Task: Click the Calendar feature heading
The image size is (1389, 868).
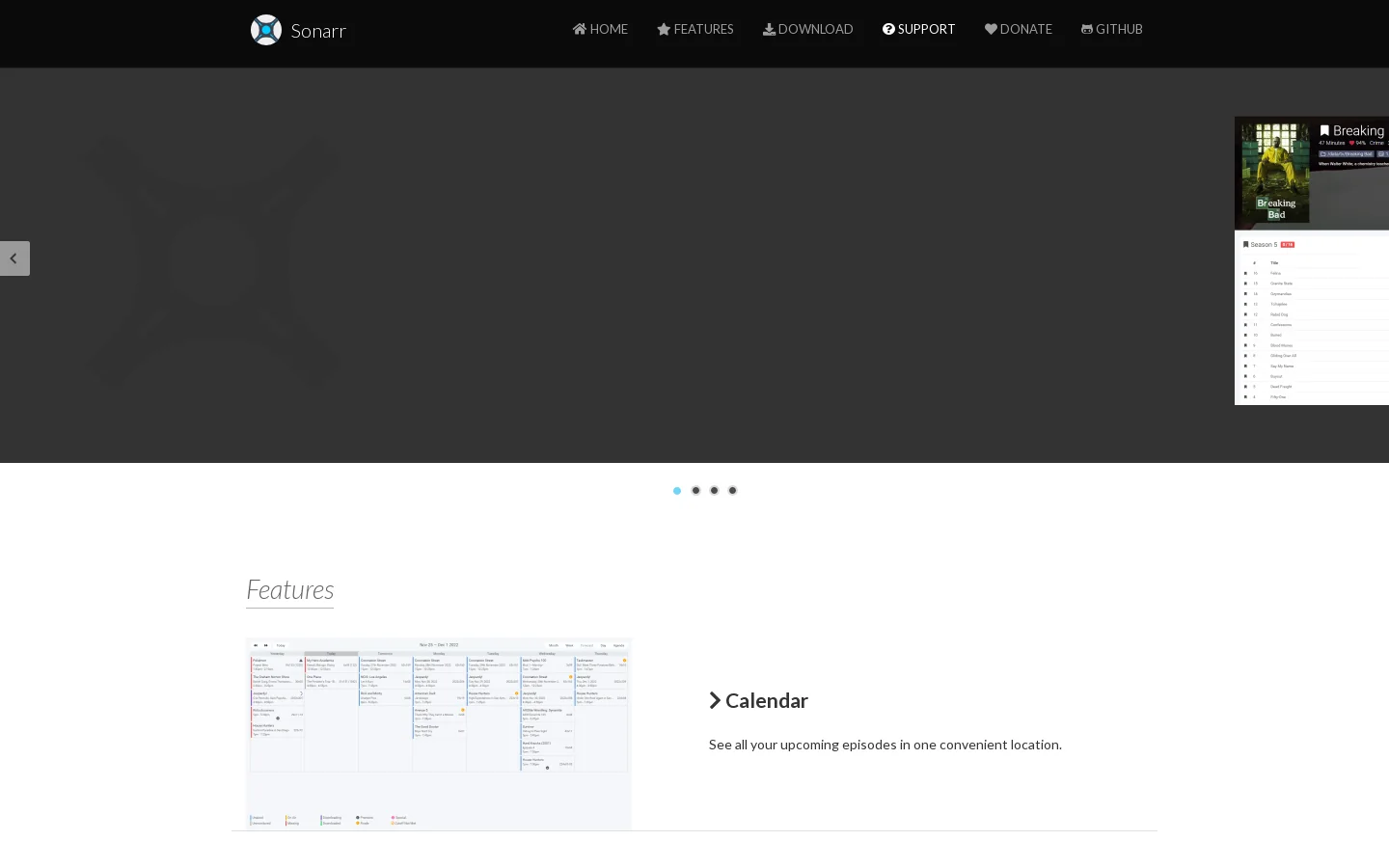Action: point(758,700)
